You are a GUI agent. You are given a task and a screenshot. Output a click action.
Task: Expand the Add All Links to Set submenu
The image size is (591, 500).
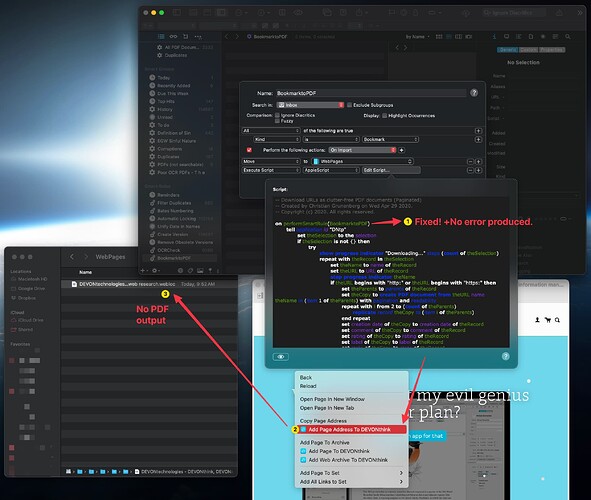click(x=351, y=482)
